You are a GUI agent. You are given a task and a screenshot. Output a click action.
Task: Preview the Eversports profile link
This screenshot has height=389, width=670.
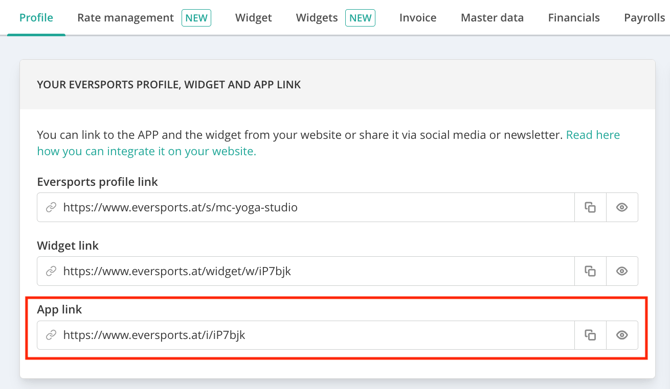point(622,207)
